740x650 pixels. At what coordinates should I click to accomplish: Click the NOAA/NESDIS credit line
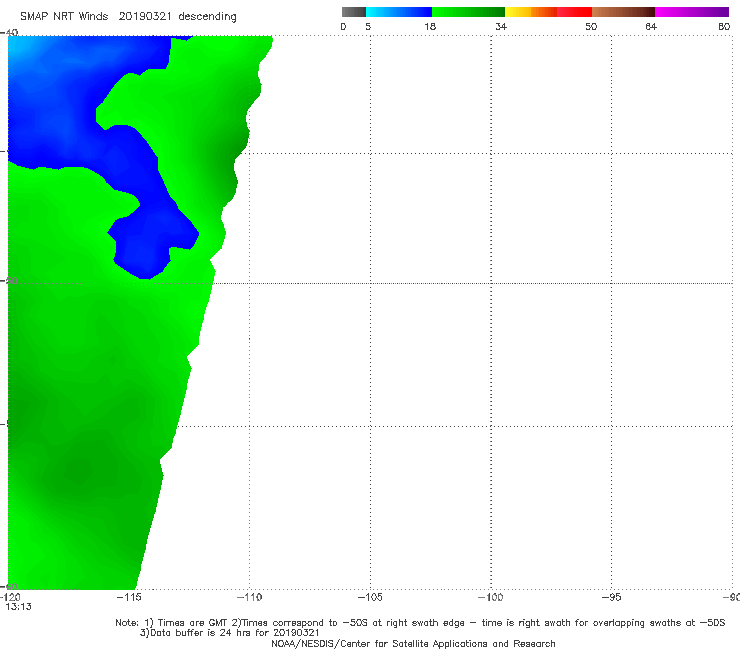coord(413,644)
